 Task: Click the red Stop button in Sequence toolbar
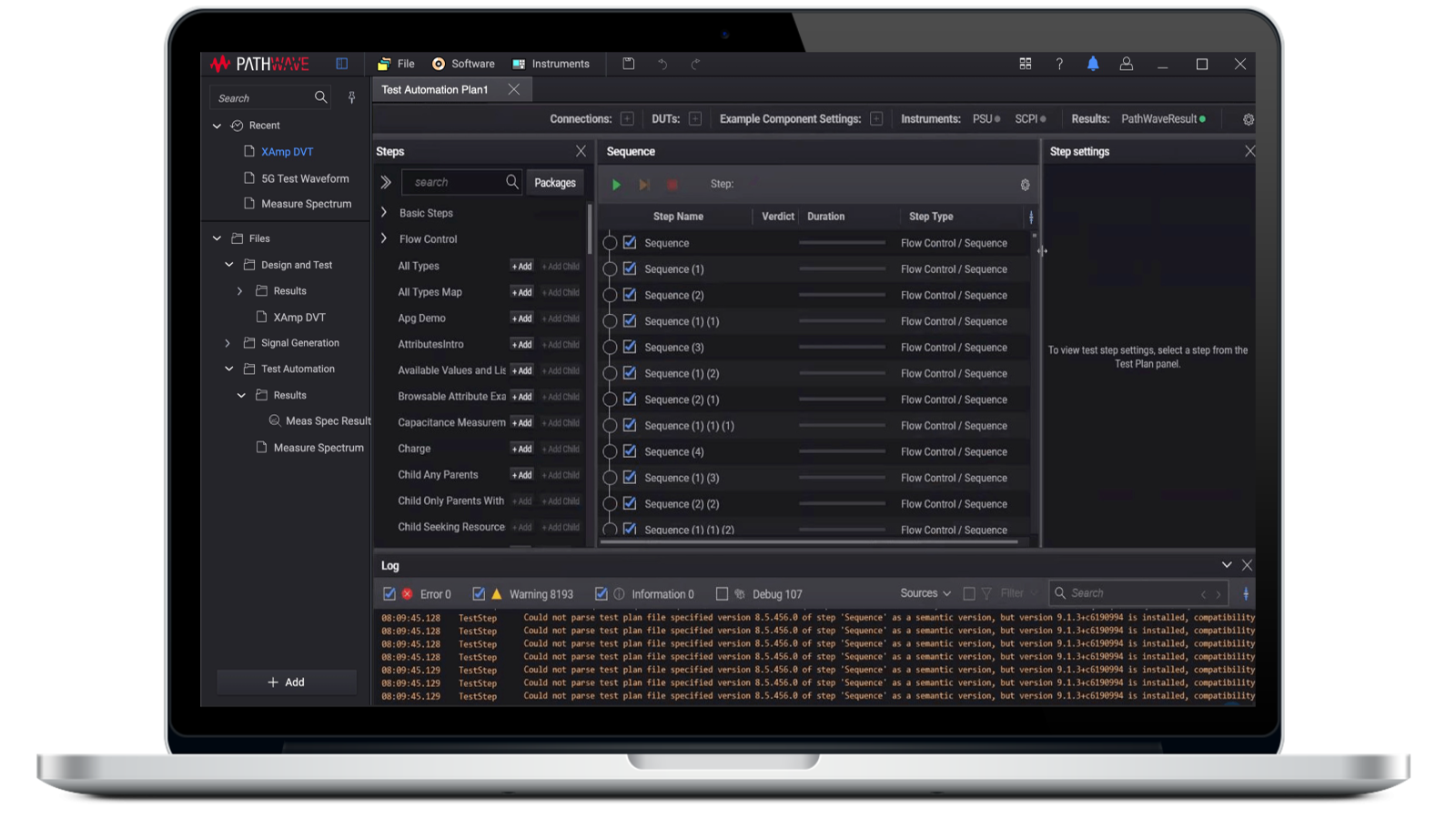coord(672,185)
